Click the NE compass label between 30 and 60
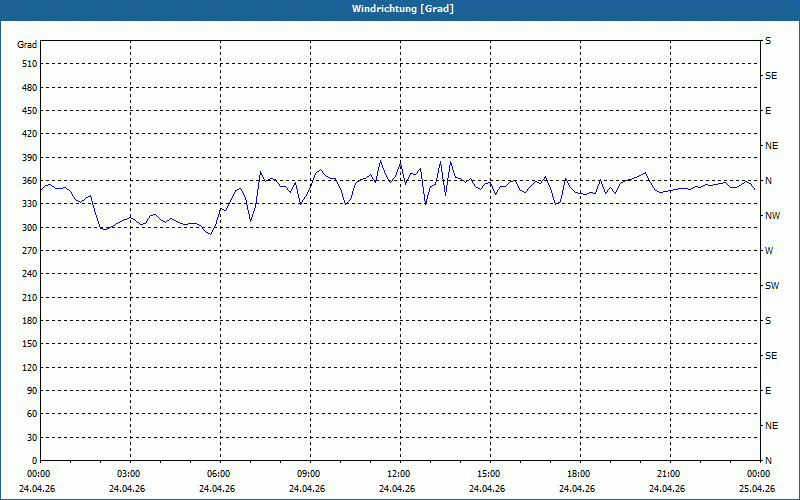Viewport: 800px width, 500px height. (771, 426)
